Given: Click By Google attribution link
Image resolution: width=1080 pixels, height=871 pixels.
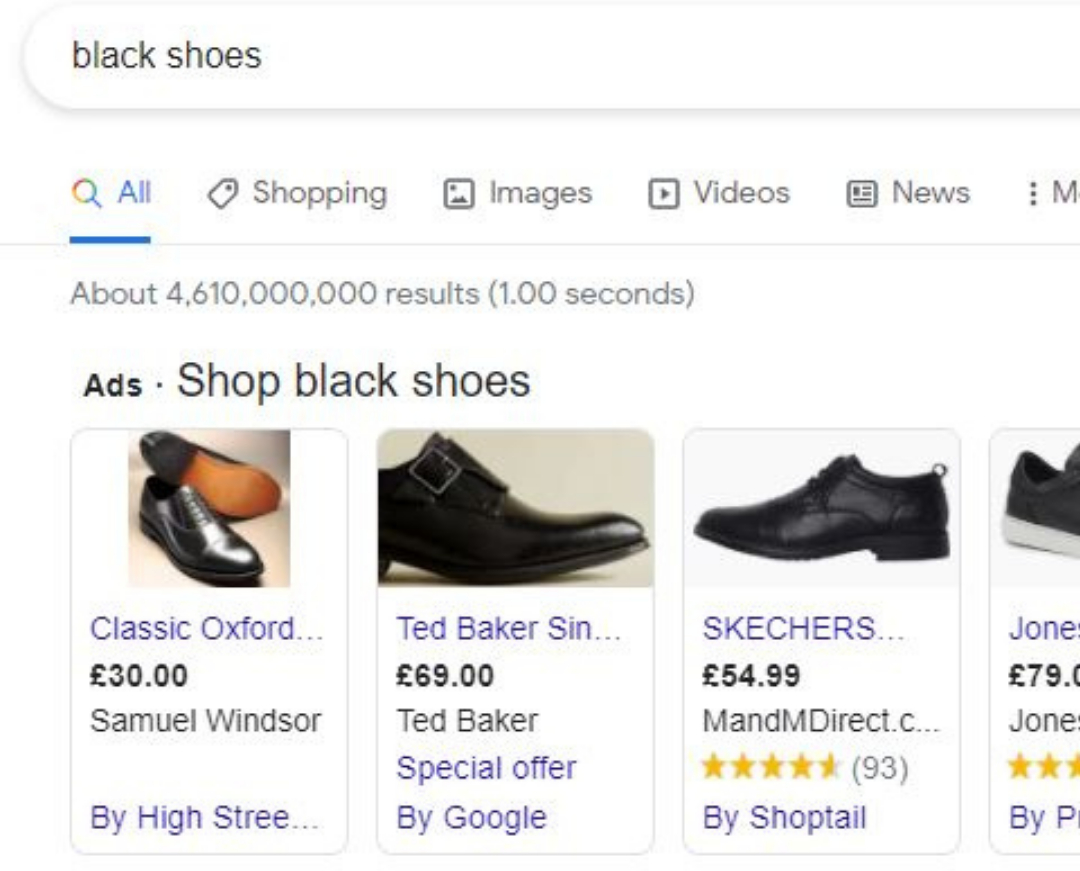Looking at the screenshot, I should pos(471,817).
